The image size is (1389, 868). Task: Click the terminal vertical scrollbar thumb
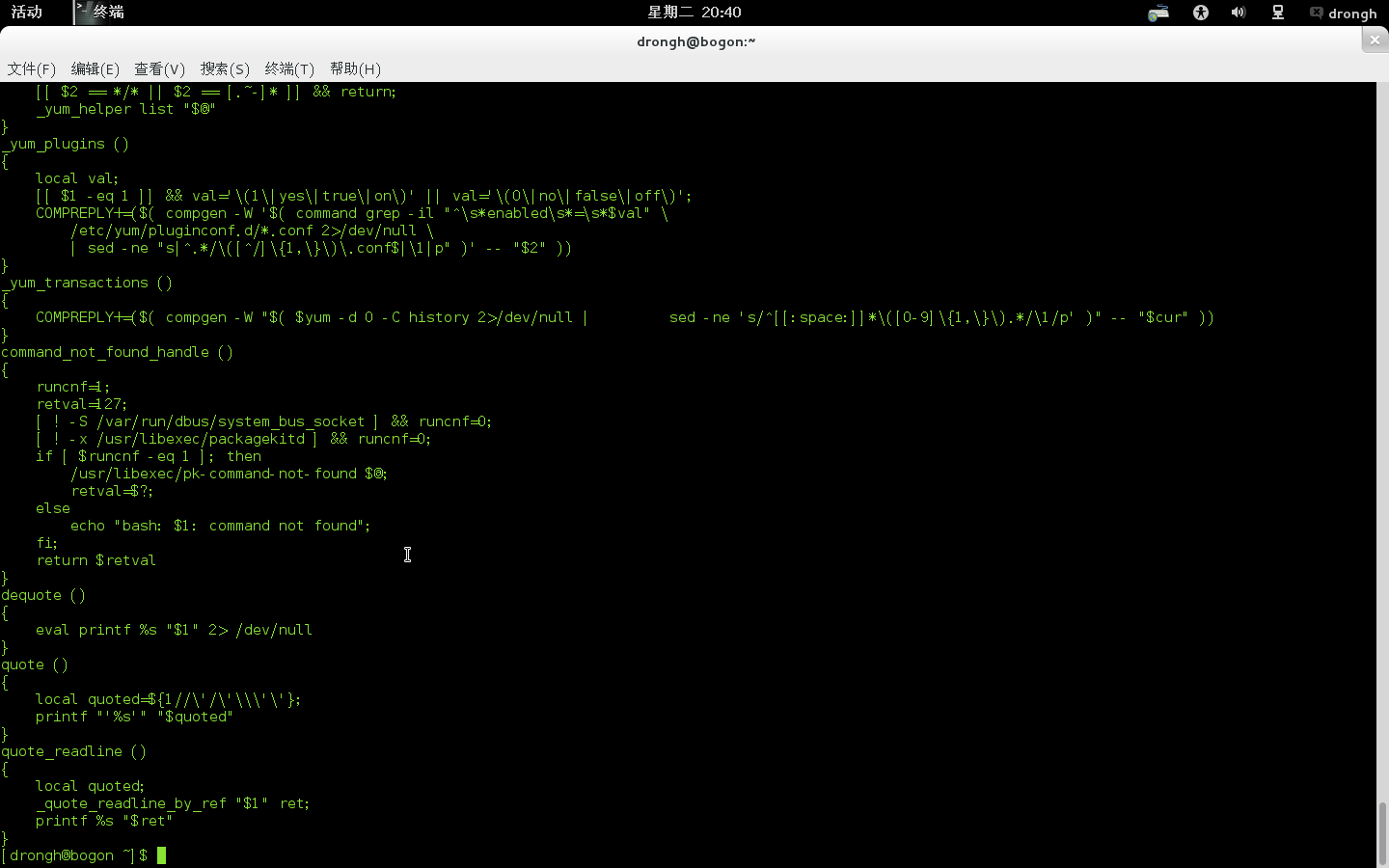tap(1382, 834)
